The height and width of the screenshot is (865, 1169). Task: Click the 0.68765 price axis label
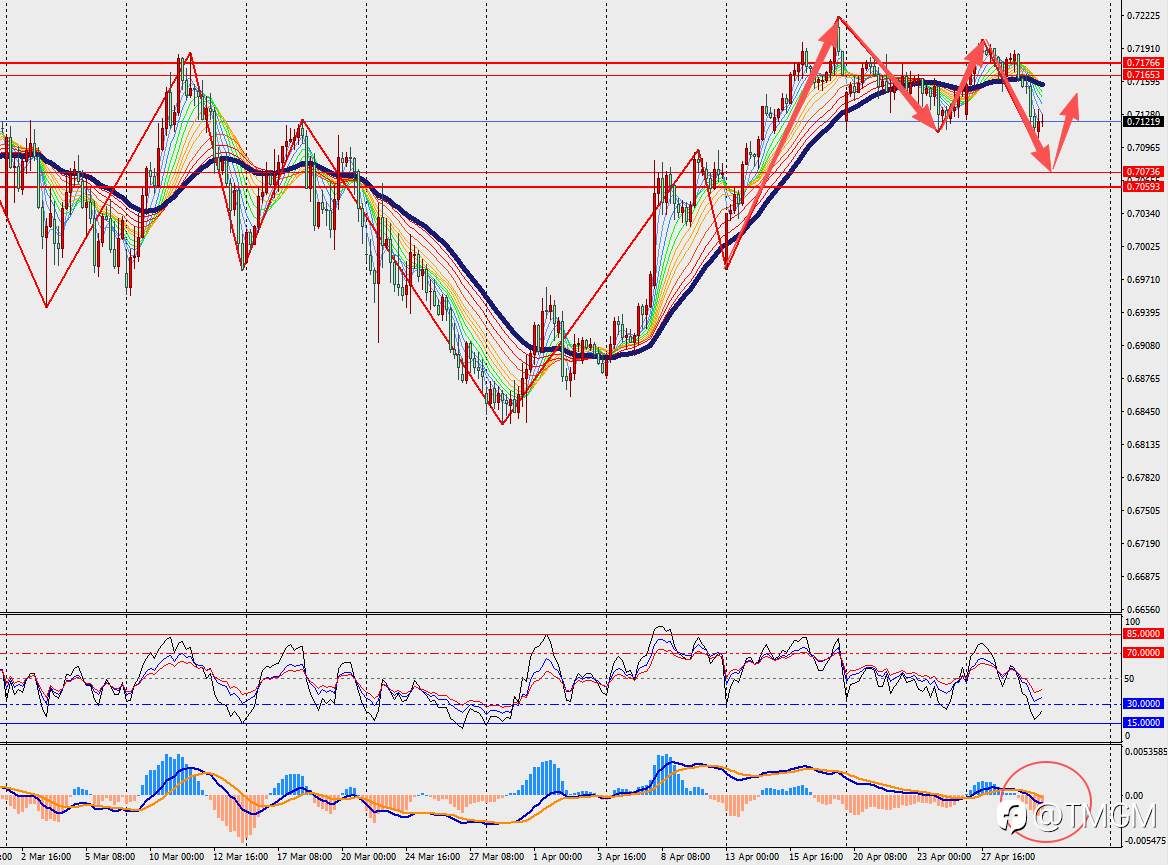pos(1143,378)
